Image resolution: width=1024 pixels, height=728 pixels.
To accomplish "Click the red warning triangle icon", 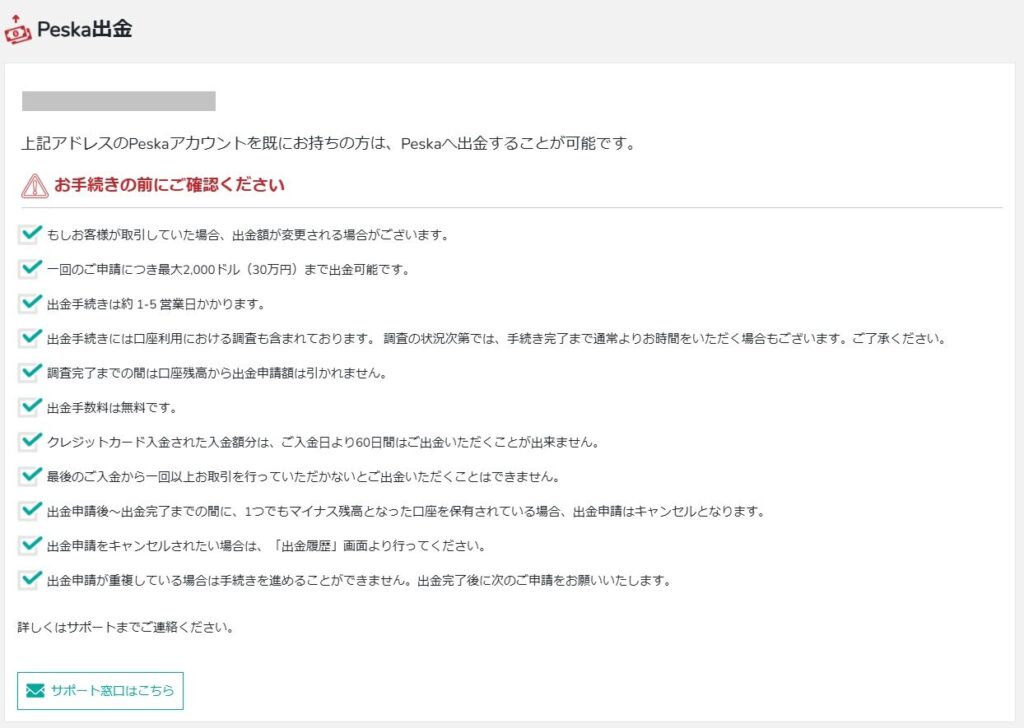I will 34,185.
